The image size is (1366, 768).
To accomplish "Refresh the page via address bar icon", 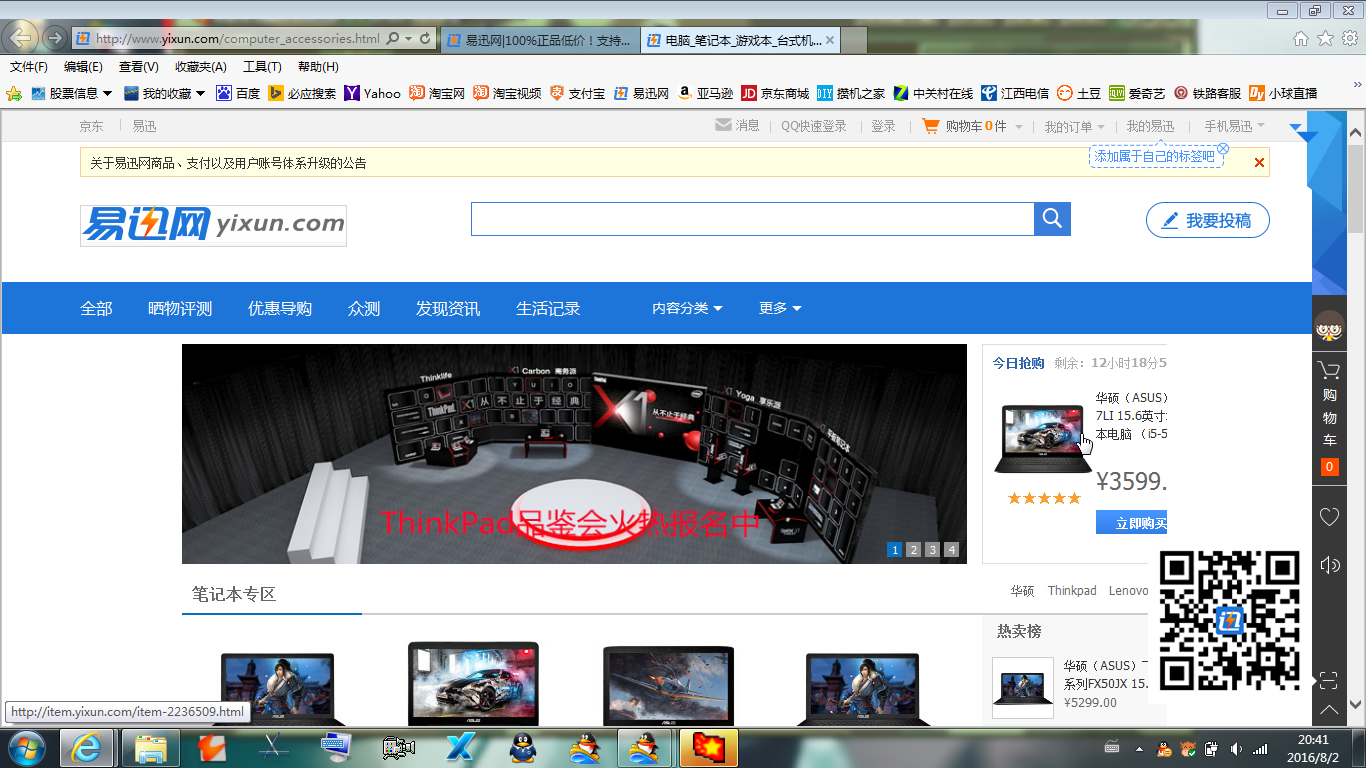I will coord(425,39).
